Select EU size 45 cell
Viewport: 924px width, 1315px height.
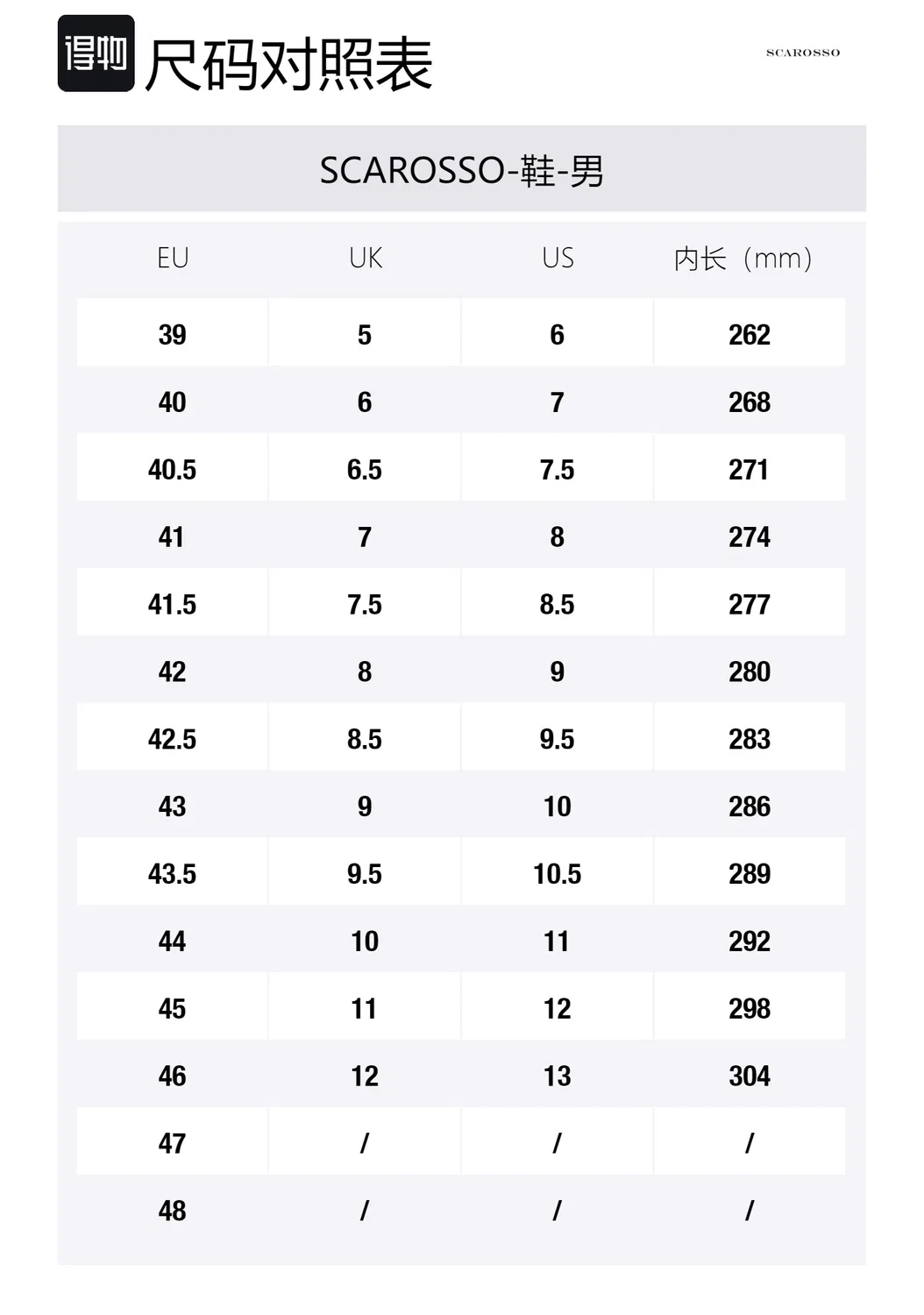(172, 1006)
